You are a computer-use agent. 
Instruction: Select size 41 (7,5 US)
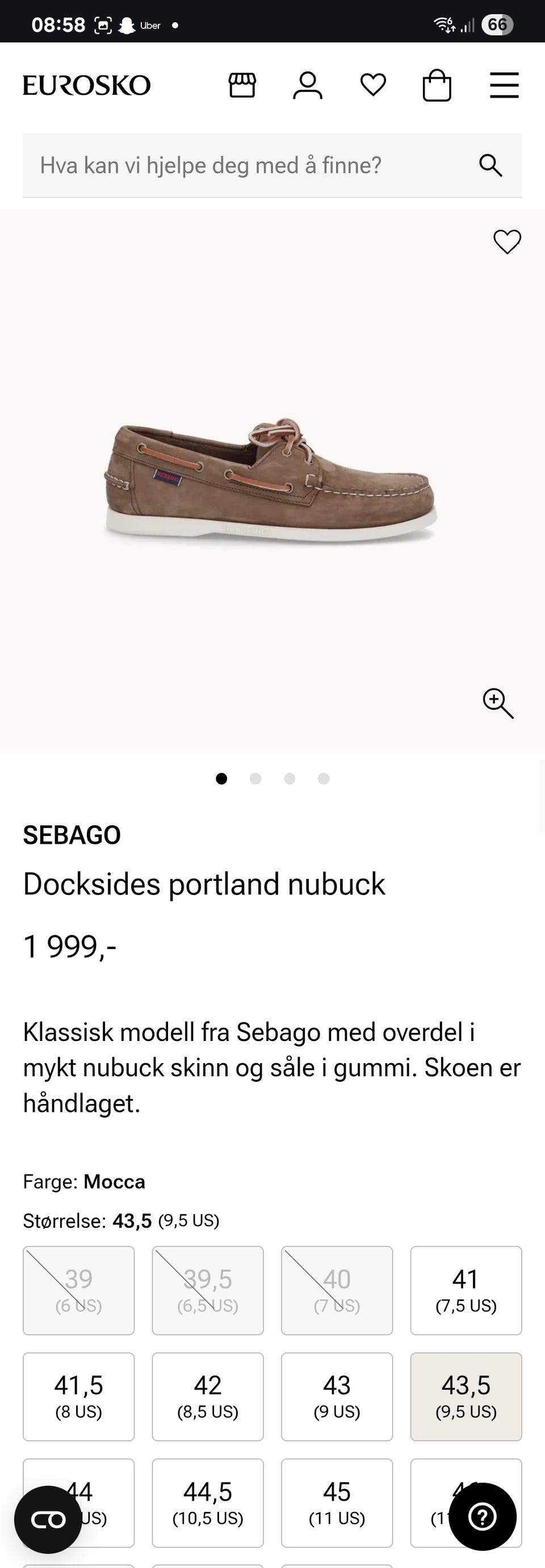pos(466,1290)
